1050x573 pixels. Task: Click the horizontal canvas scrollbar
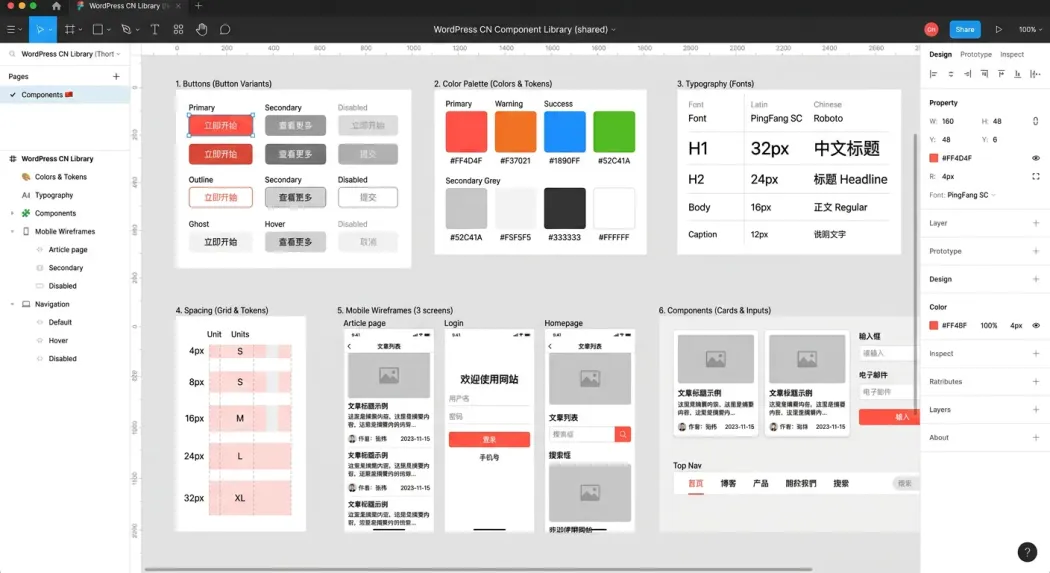[x=478, y=569]
